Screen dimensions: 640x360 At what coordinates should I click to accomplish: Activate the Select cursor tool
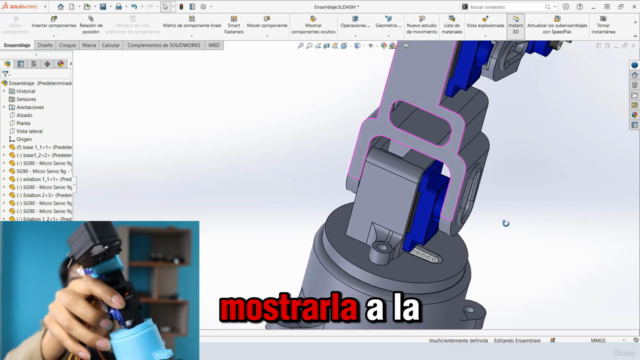click(165, 7)
